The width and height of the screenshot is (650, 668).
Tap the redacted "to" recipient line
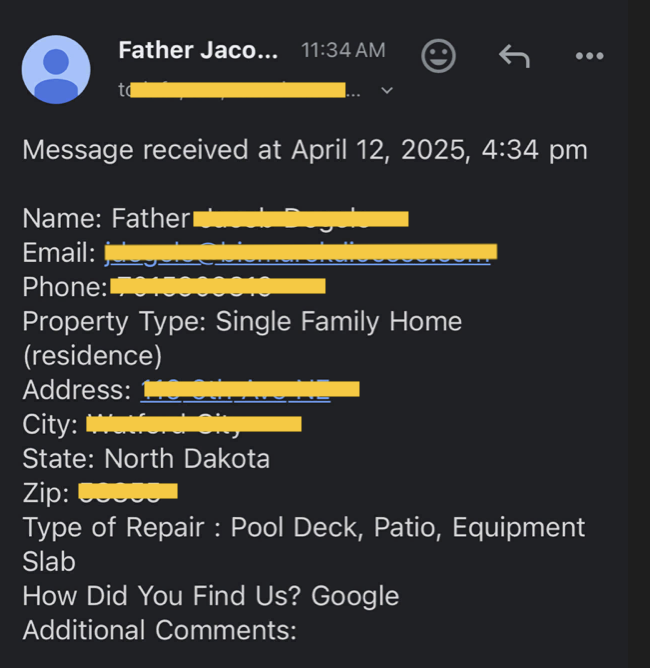click(x=240, y=91)
